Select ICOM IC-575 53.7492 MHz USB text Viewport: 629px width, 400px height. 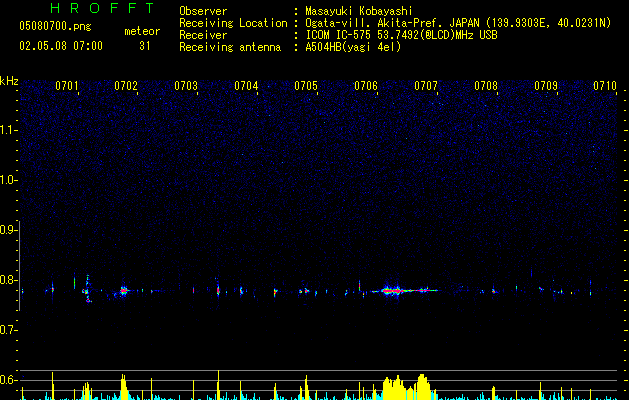(x=401, y=35)
